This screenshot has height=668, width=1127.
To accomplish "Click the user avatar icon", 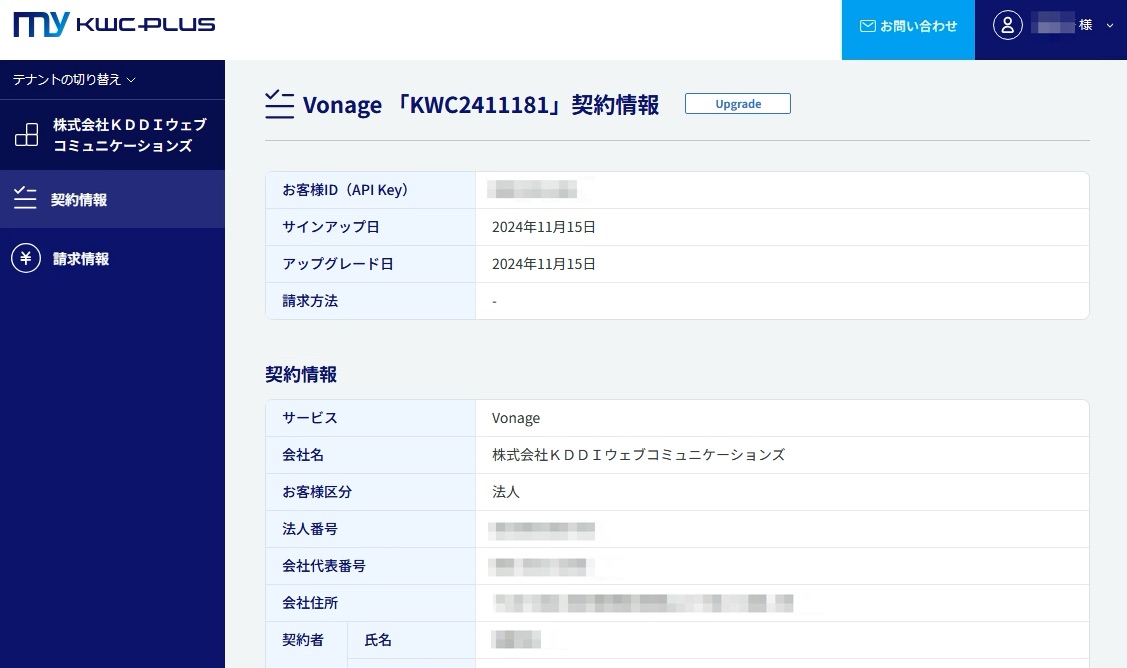I will pos(1008,25).
